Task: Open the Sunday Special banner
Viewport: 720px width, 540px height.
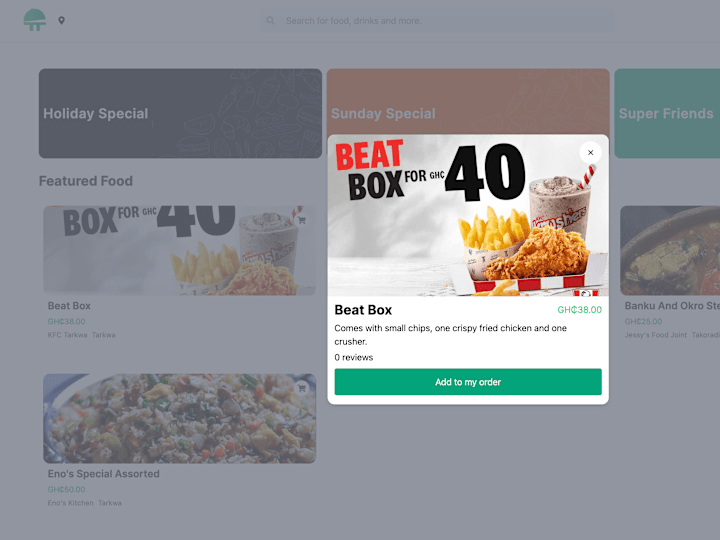Action: click(468, 101)
